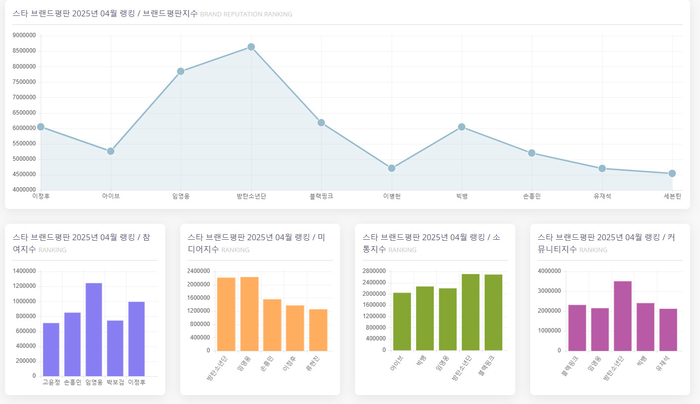Click the 이정후 purple bar in 참여지수 chart
This screenshot has height=404, width=700.
[x=137, y=339]
